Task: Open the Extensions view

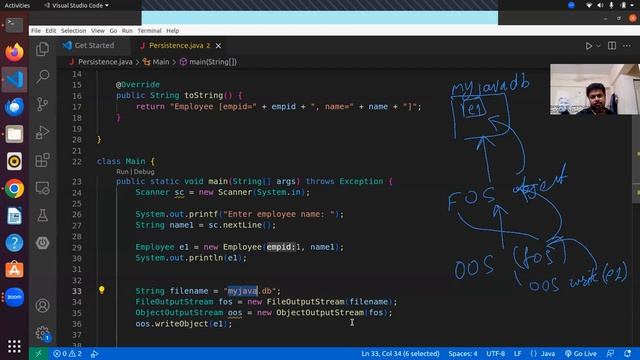Action: 42,160
